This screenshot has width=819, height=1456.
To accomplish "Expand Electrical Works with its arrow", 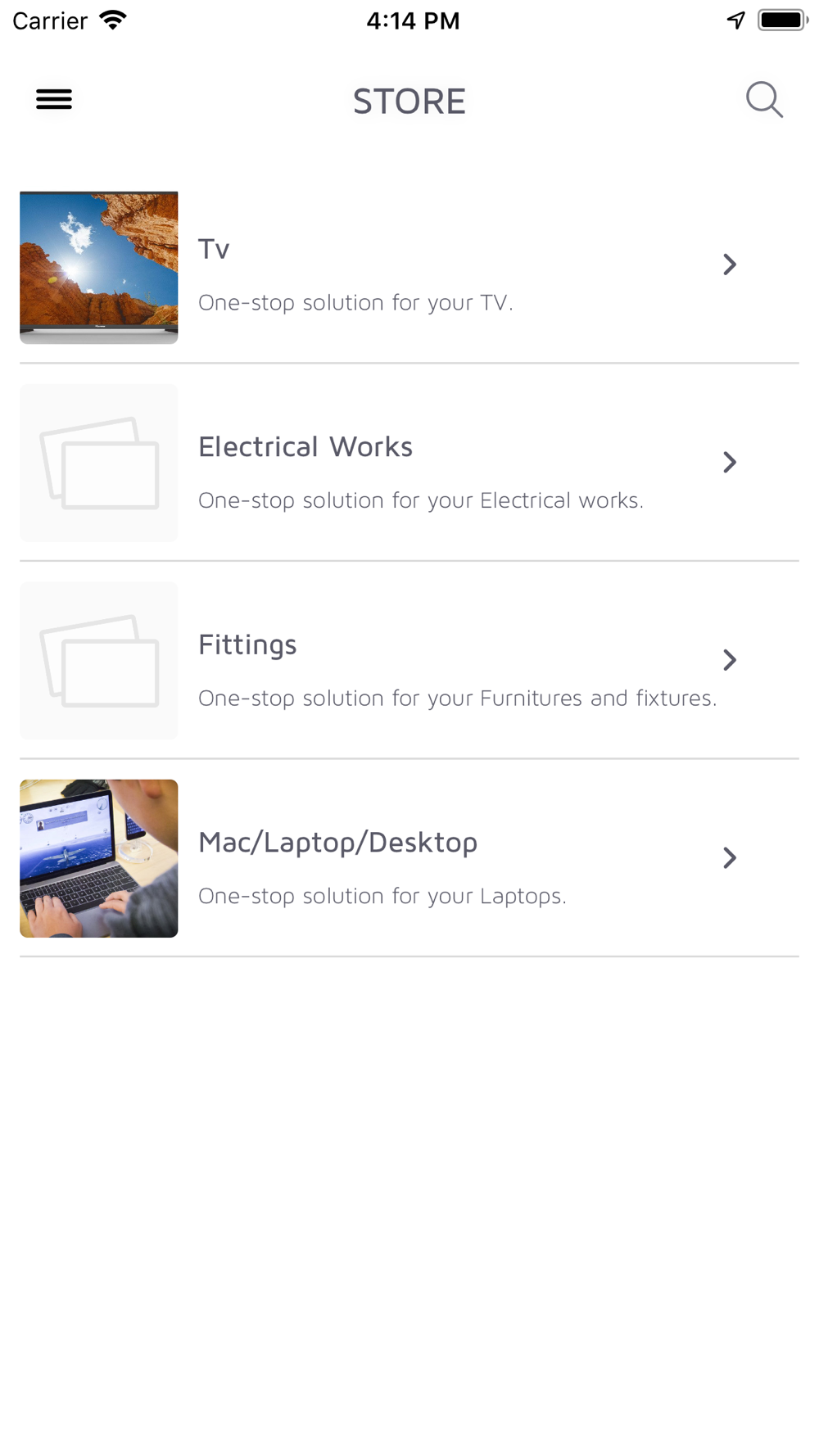I will pyautogui.click(x=730, y=463).
